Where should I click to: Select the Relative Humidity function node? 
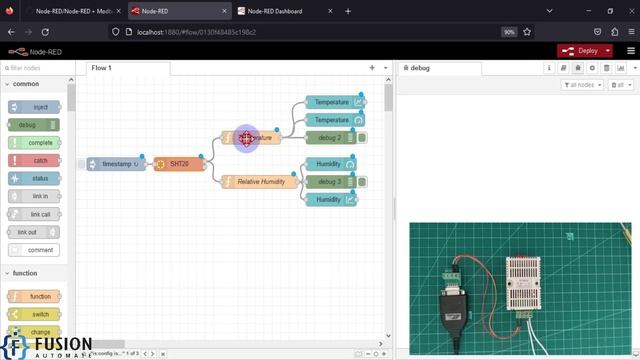(260, 182)
